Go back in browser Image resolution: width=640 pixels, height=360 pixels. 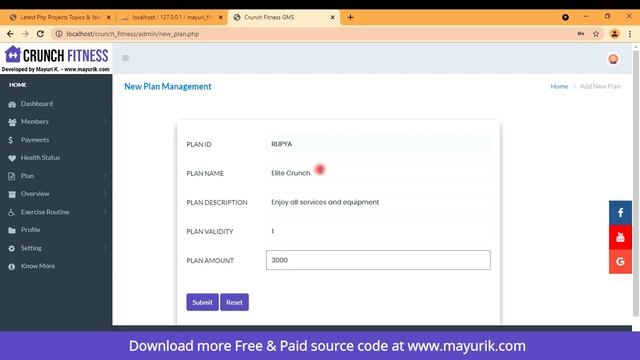click(x=10, y=34)
